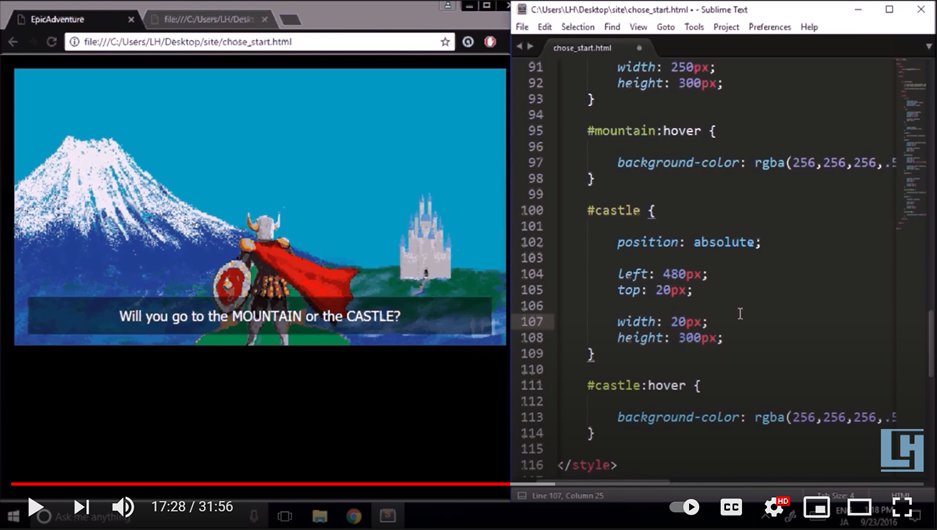Click the editor vertical scrollbar
The height and width of the screenshot is (530, 937).
[x=932, y=344]
